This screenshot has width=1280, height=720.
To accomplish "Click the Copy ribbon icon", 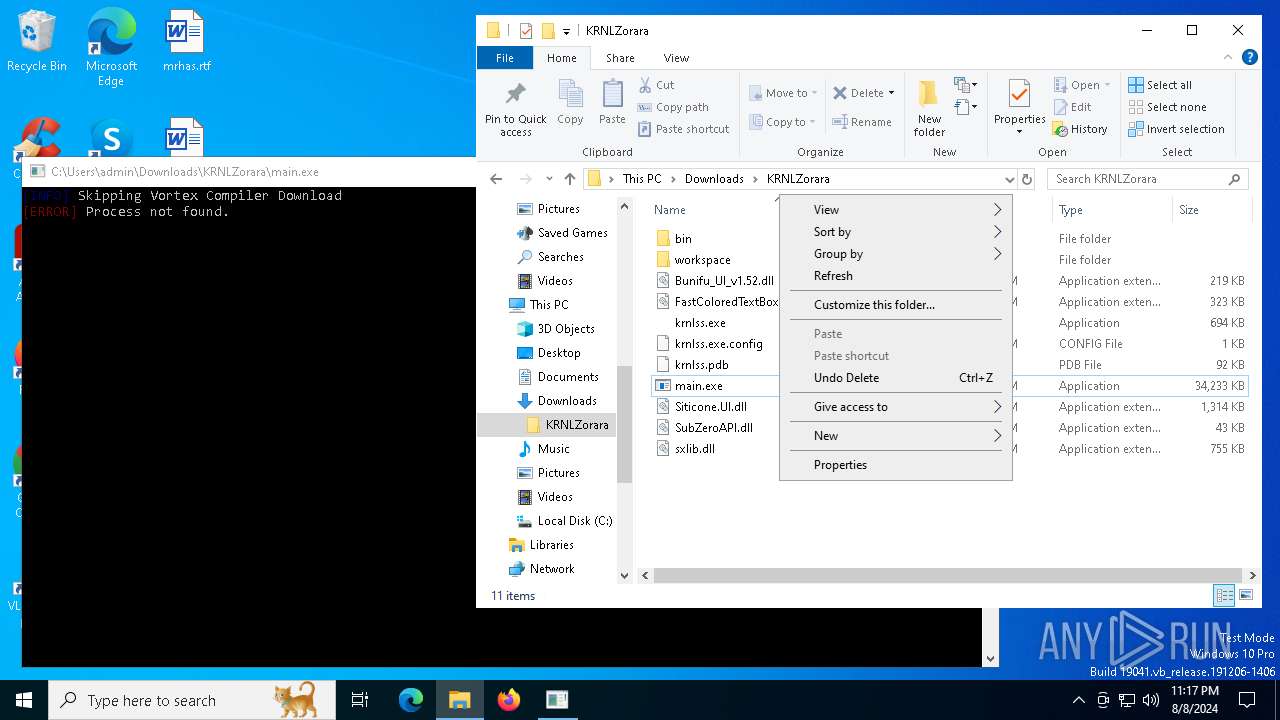I will point(570,94).
